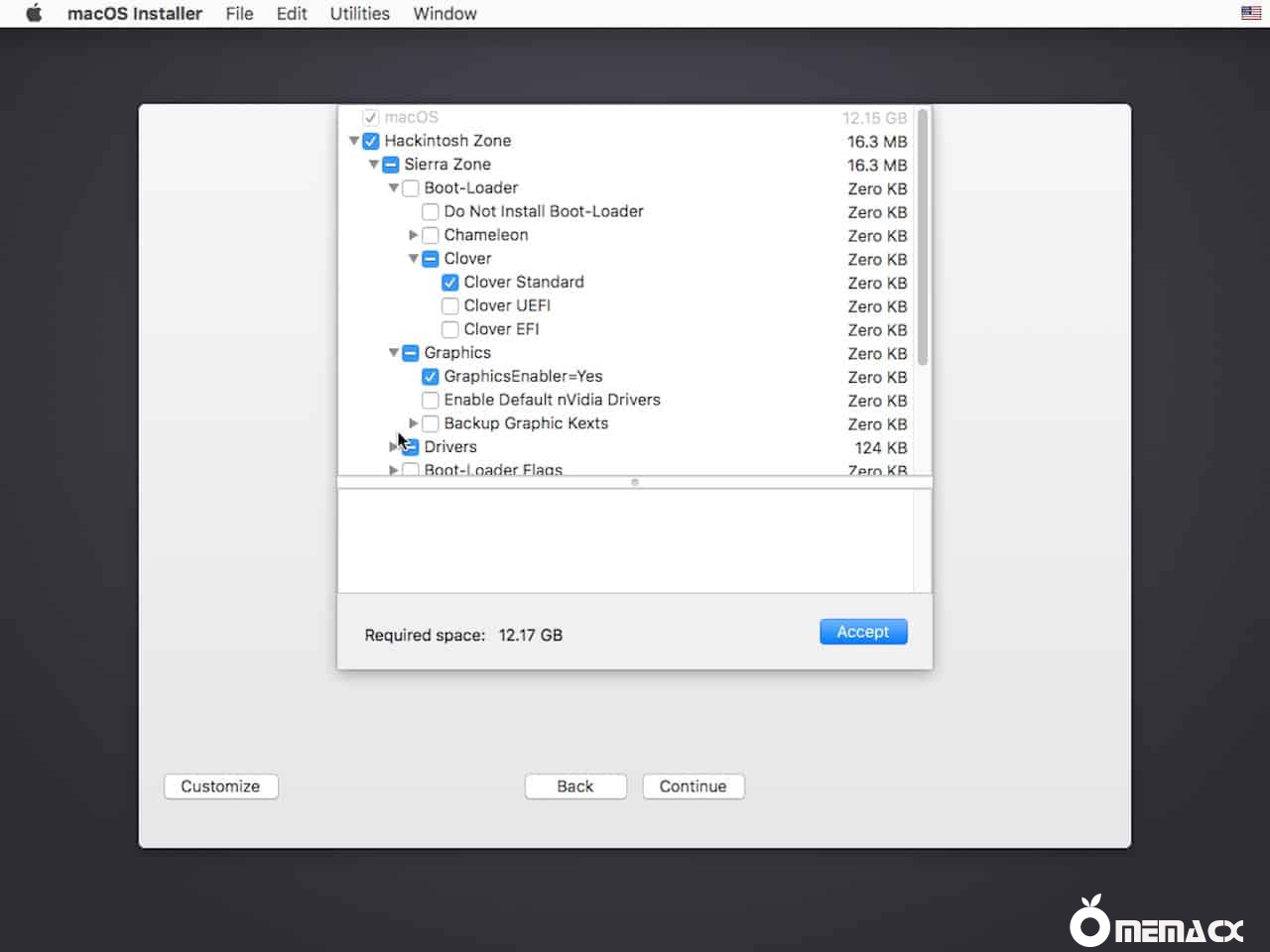Click the split pane divider handle
The image size is (1270, 952).
pos(635,482)
